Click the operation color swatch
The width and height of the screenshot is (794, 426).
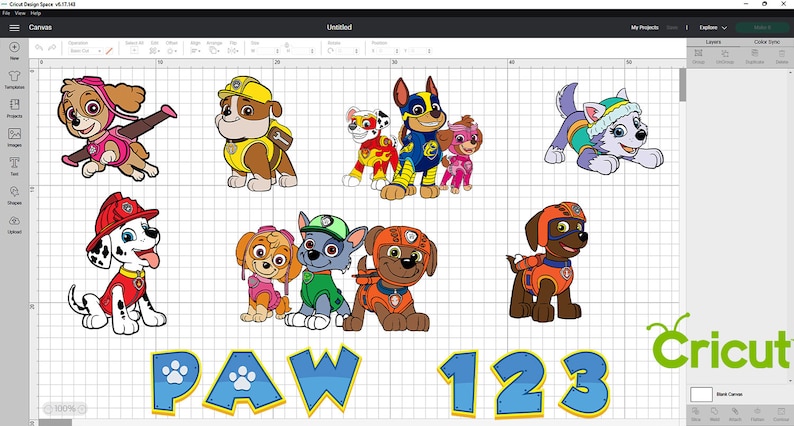coord(109,51)
